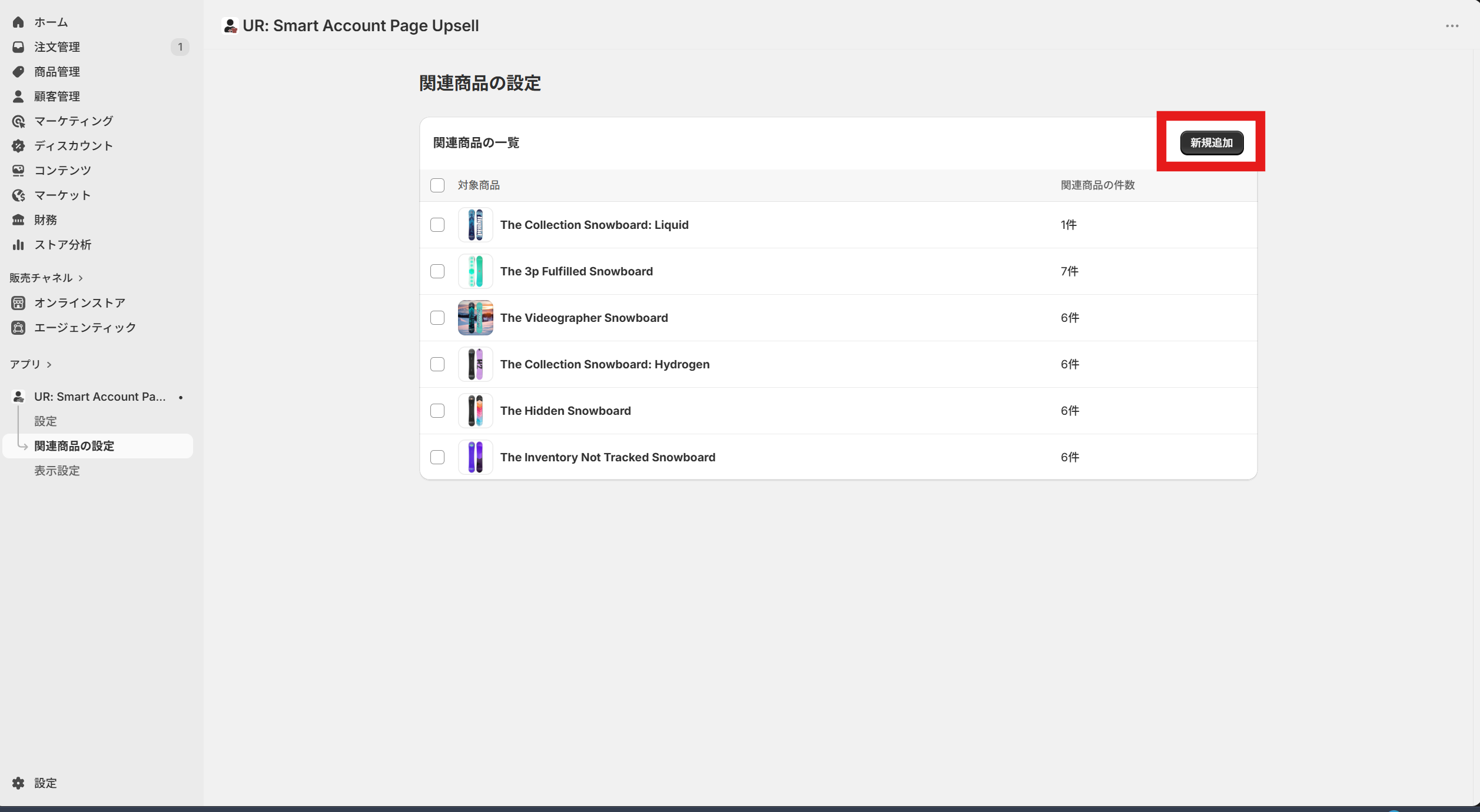
Task: Check the box for The Inventory Not Tracked Snowboard
Action: (x=437, y=457)
